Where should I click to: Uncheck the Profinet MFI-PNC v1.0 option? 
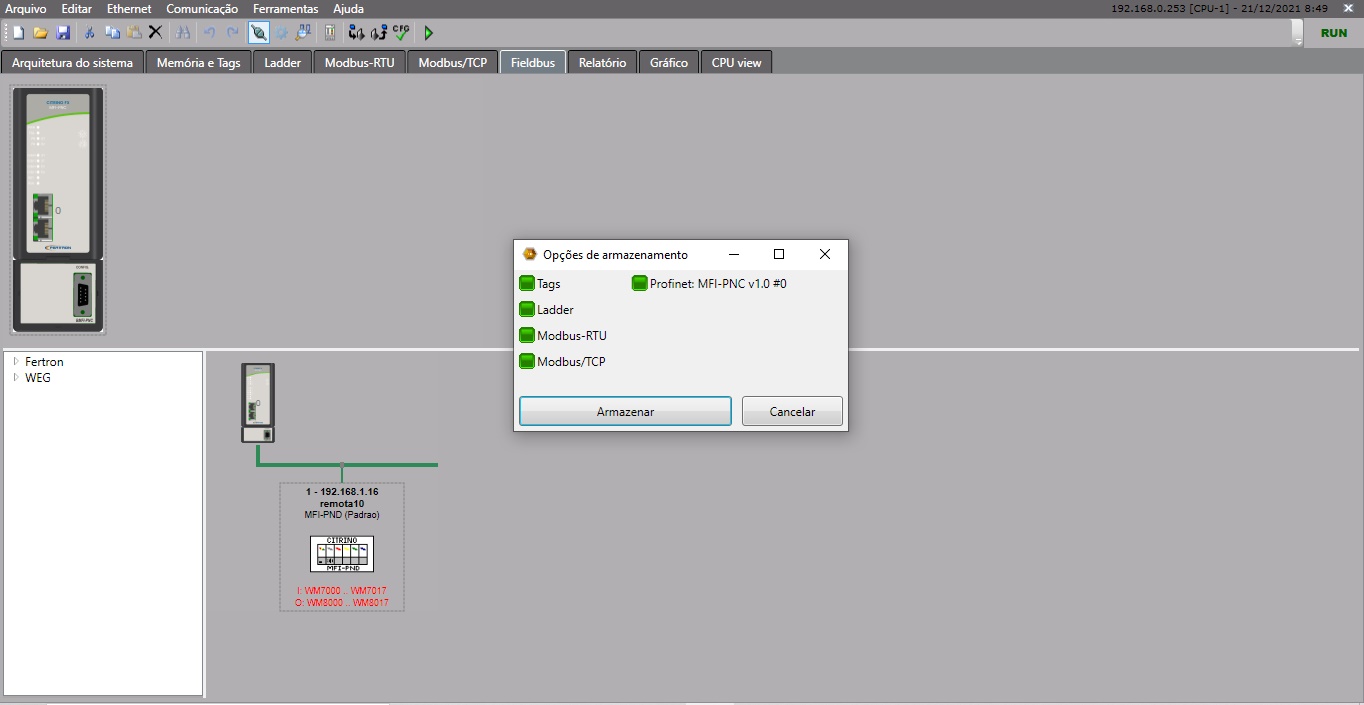(640, 284)
